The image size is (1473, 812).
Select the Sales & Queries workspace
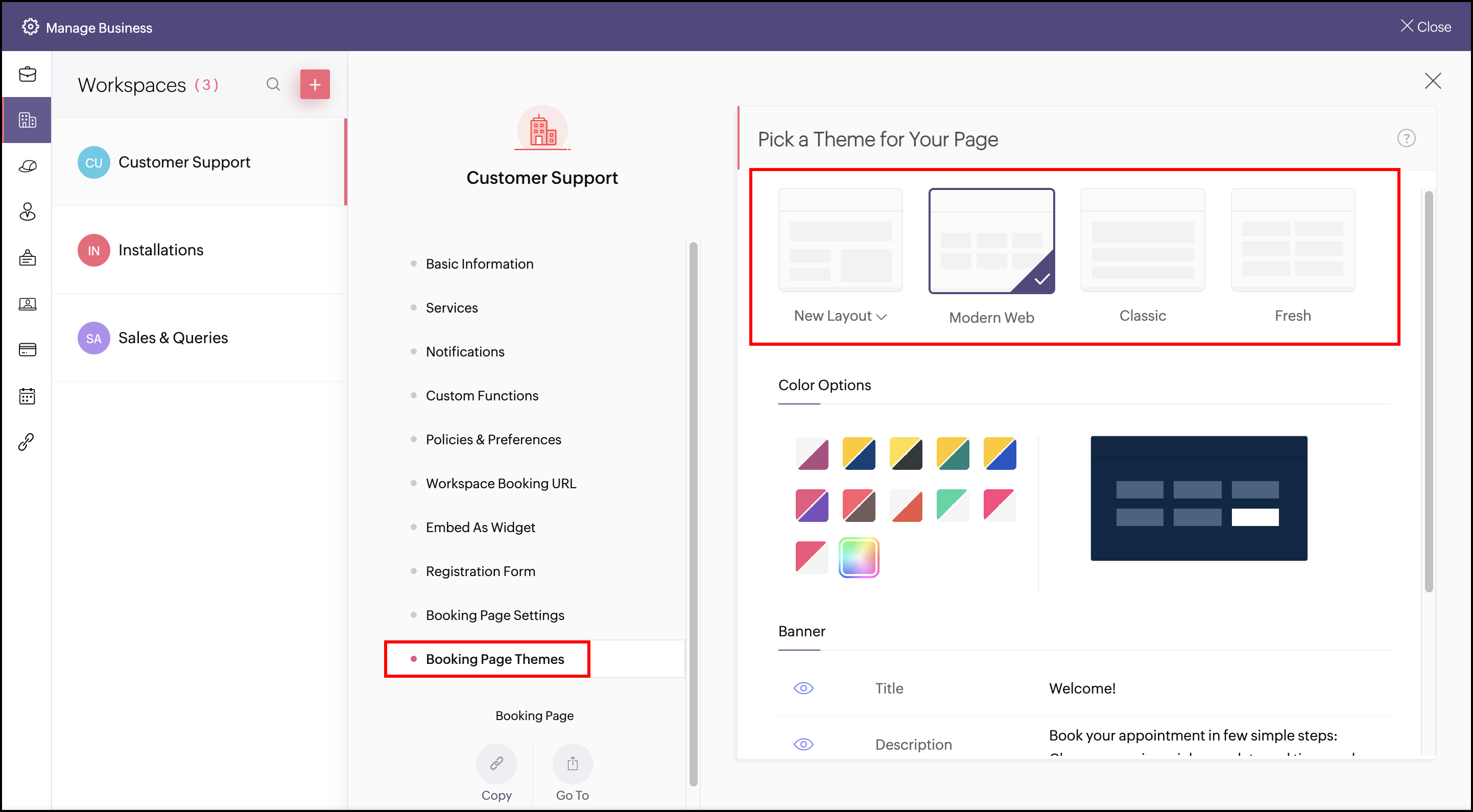(173, 338)
